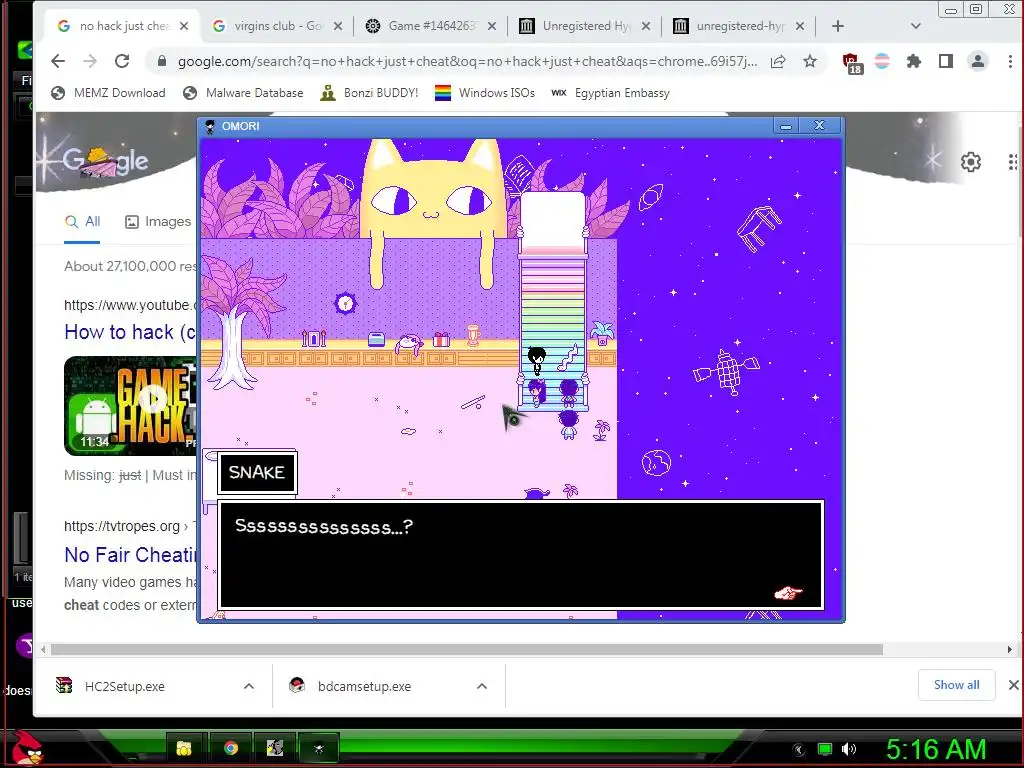Click the share icon in address bar

(778, 61)
